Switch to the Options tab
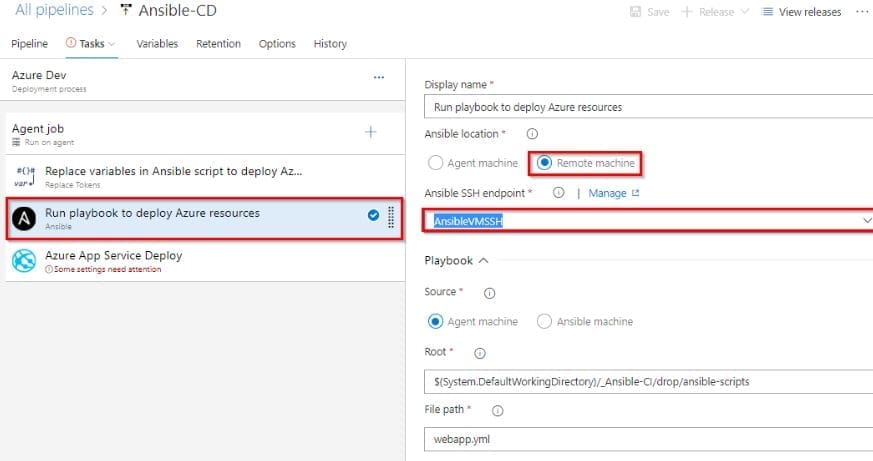Image resolution: width=873 pixels, height=461 pixels. coord(277,43)
